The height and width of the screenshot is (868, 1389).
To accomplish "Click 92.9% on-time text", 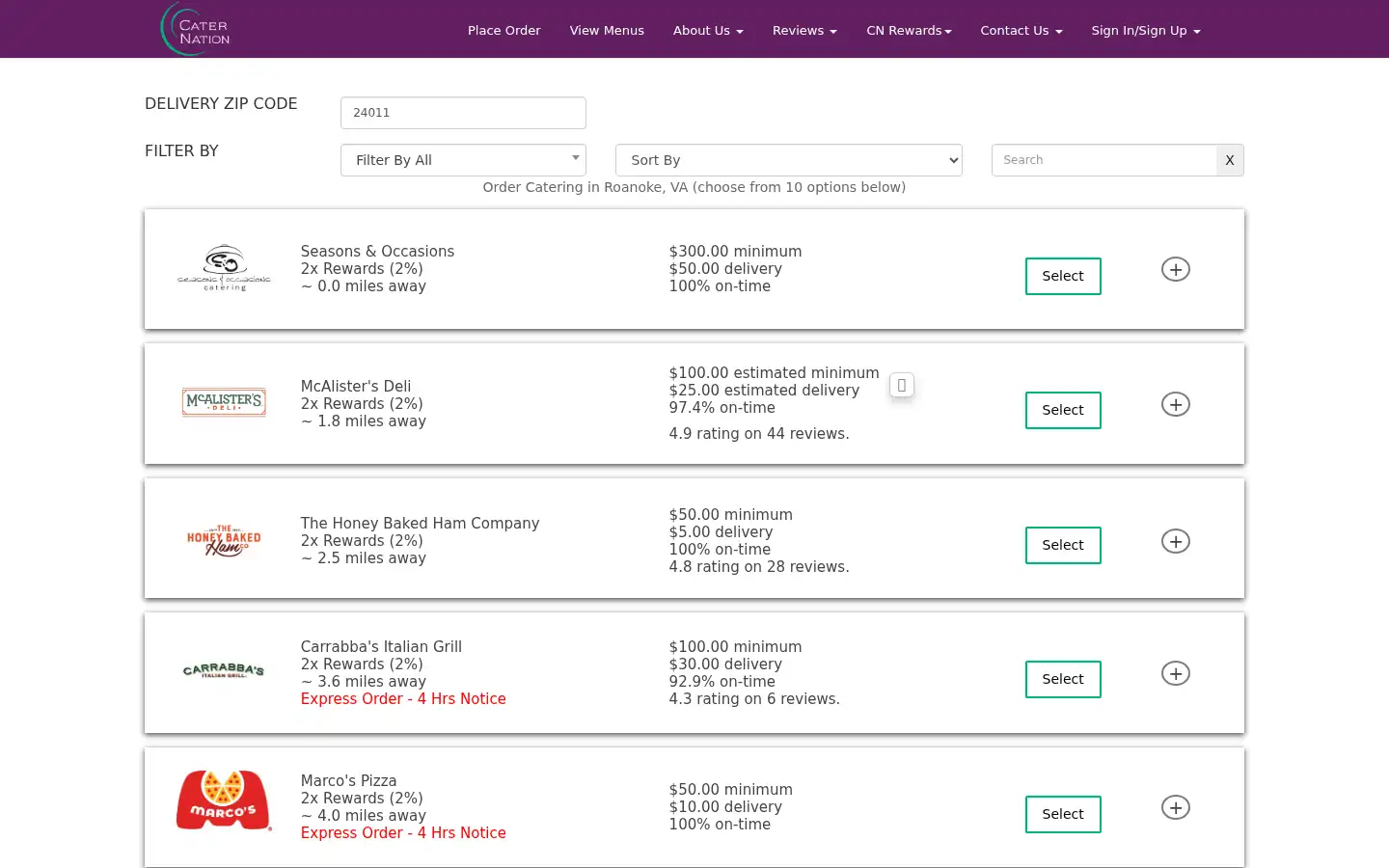I will (722, 682).
